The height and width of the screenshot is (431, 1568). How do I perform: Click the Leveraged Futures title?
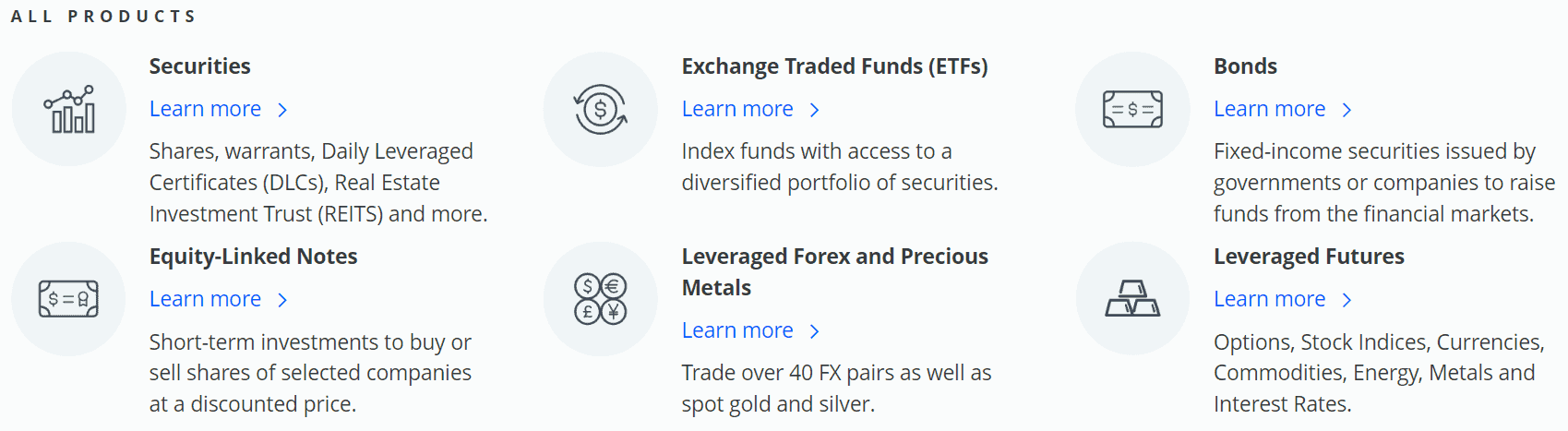(x=1309, y=257)
